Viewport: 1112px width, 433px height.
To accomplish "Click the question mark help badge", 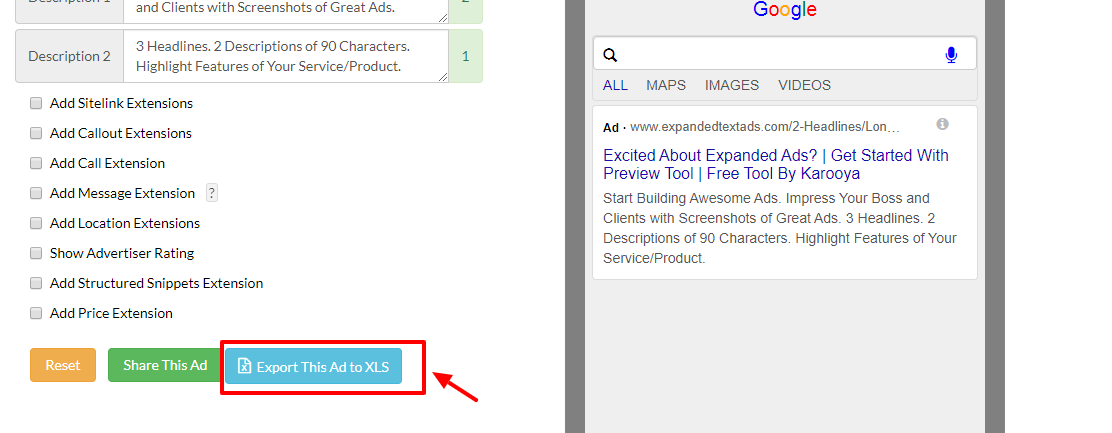I will coord(211,193).
